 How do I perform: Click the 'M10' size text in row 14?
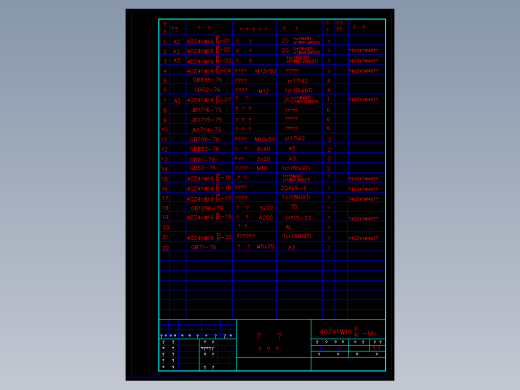pyautogui.click(x=262, y=168)
